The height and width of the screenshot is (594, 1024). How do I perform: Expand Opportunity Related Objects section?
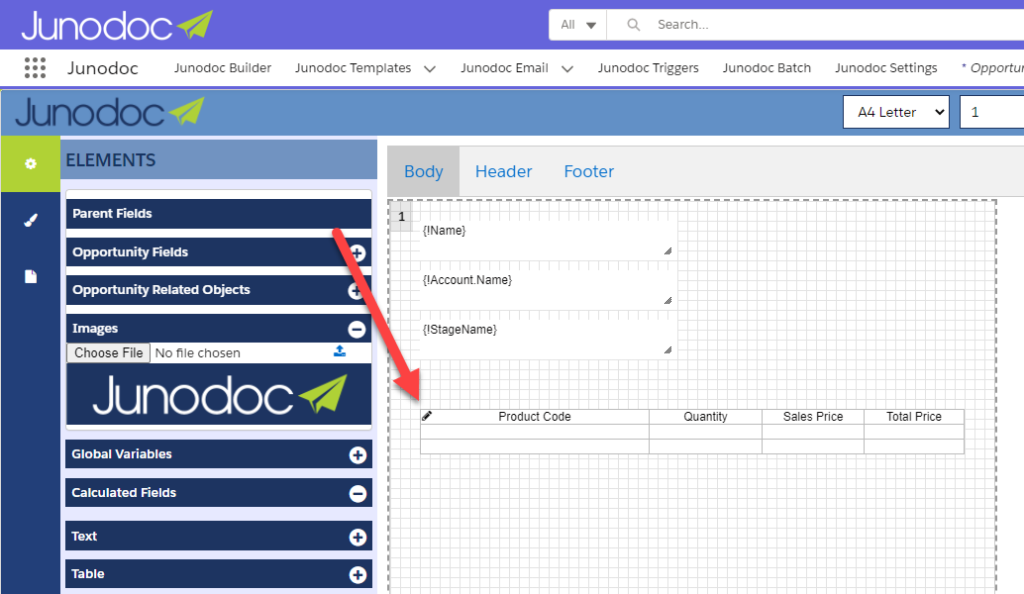[x=356, y=291]
